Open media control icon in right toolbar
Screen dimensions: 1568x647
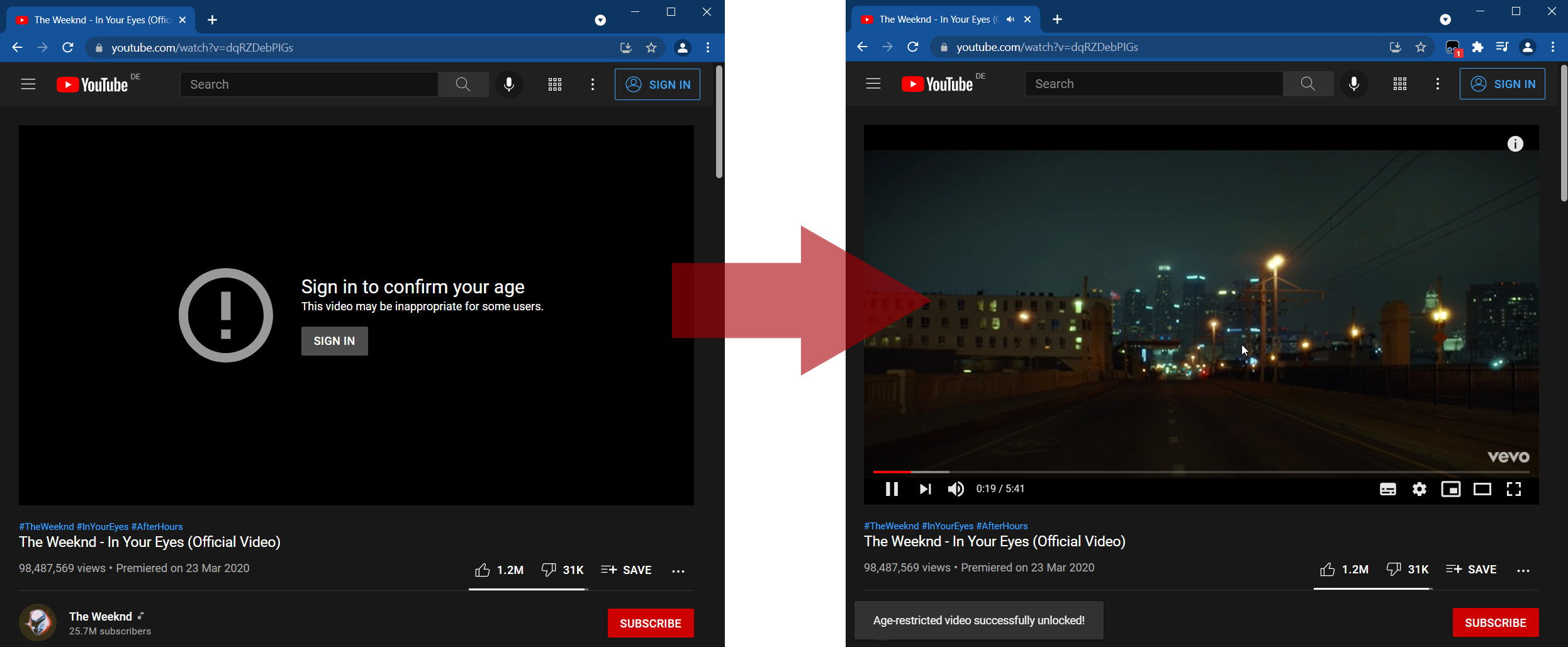(1503, 47)
